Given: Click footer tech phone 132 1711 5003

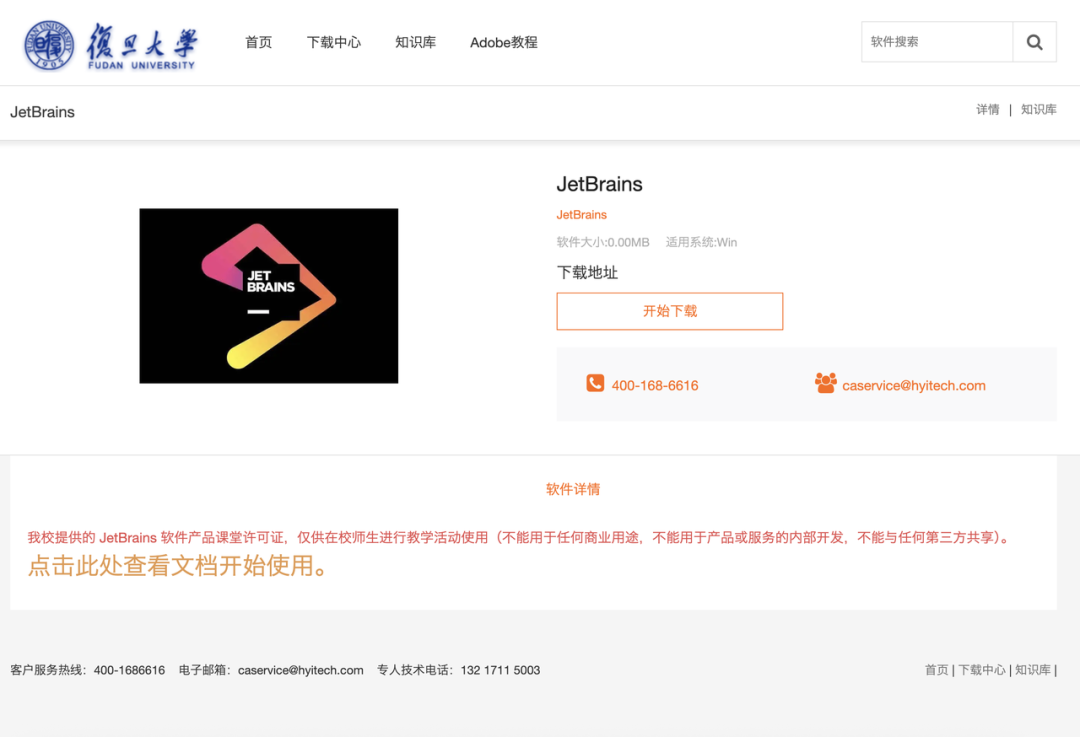Looking at the screenshot, I should 500,670.
